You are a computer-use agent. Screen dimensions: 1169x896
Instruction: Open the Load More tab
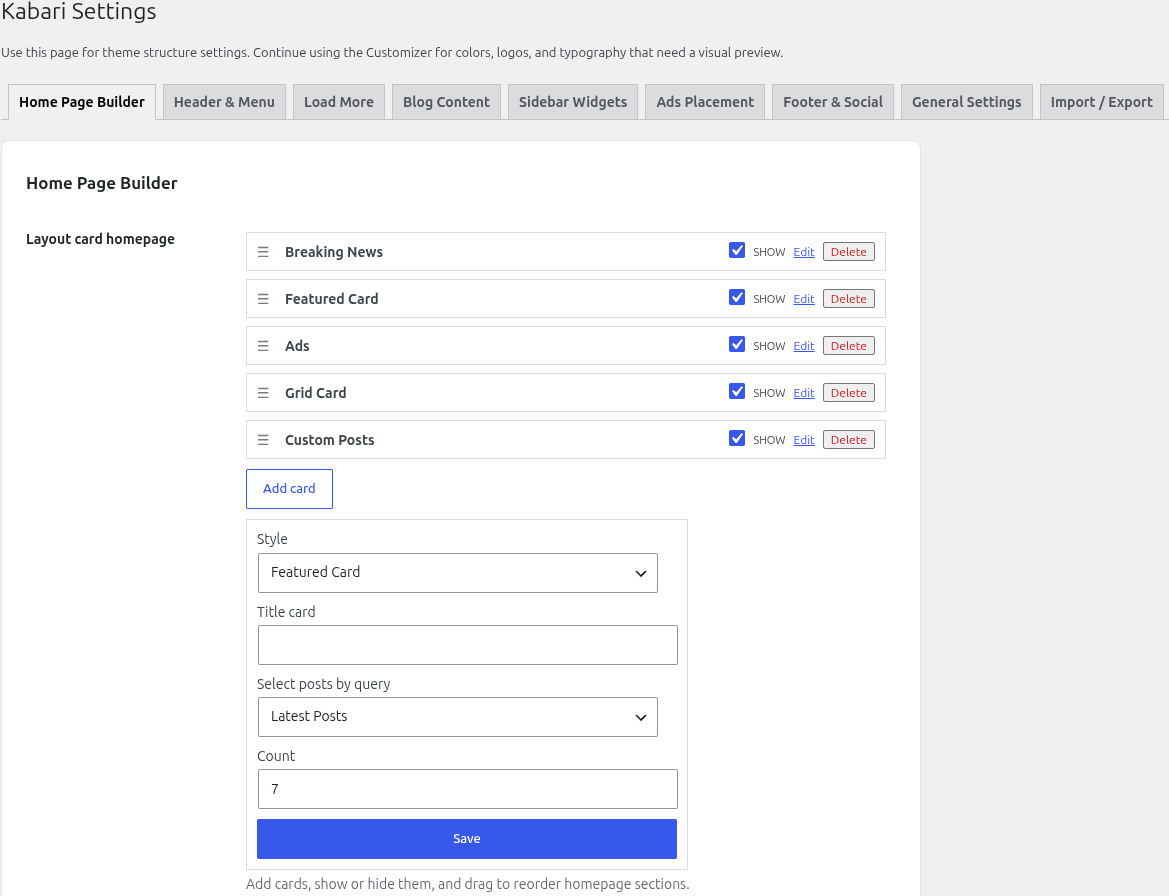pyautogui.click(x=338, y=102)
